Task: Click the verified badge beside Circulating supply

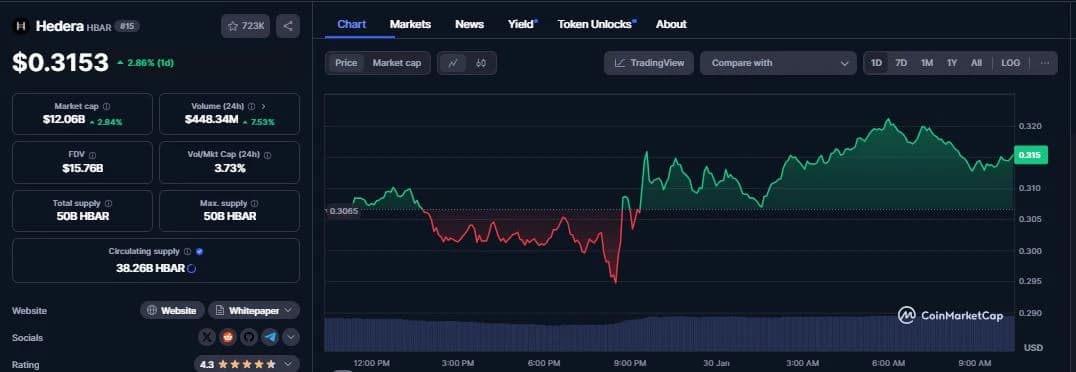Action: [x=199, y=252]
